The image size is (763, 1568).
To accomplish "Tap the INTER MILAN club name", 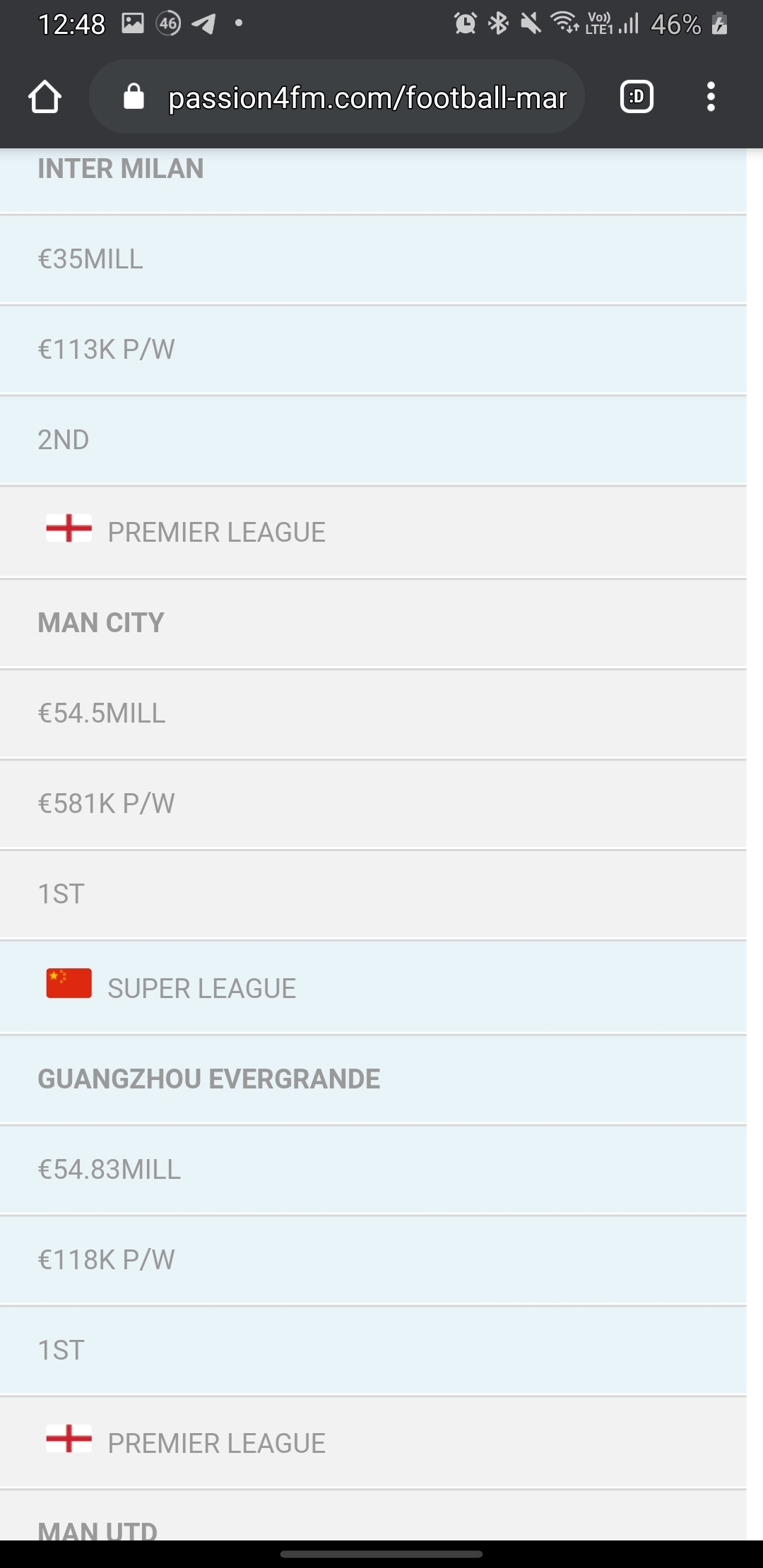I will click(121, 169).
